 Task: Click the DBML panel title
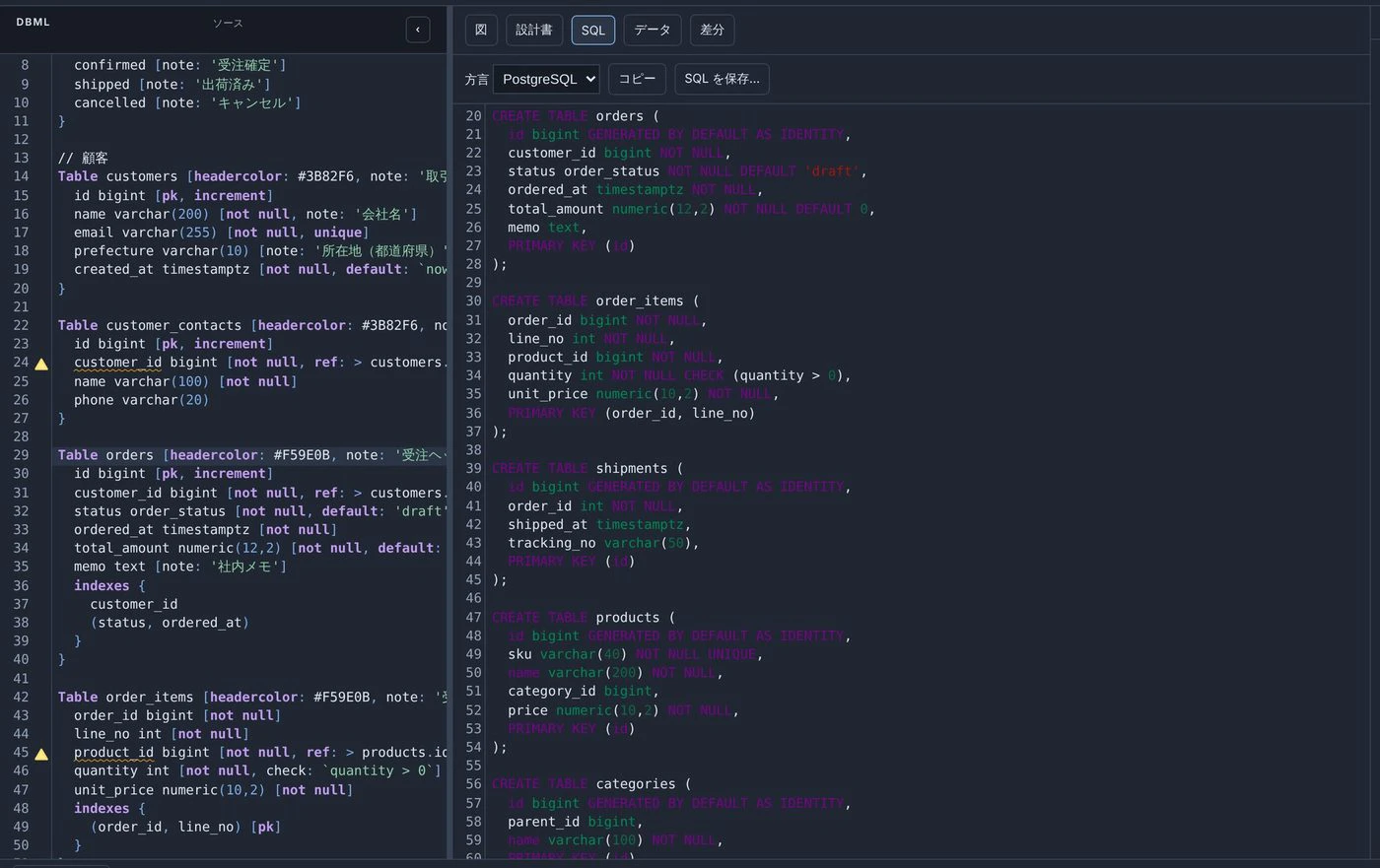tap(33, 22)
